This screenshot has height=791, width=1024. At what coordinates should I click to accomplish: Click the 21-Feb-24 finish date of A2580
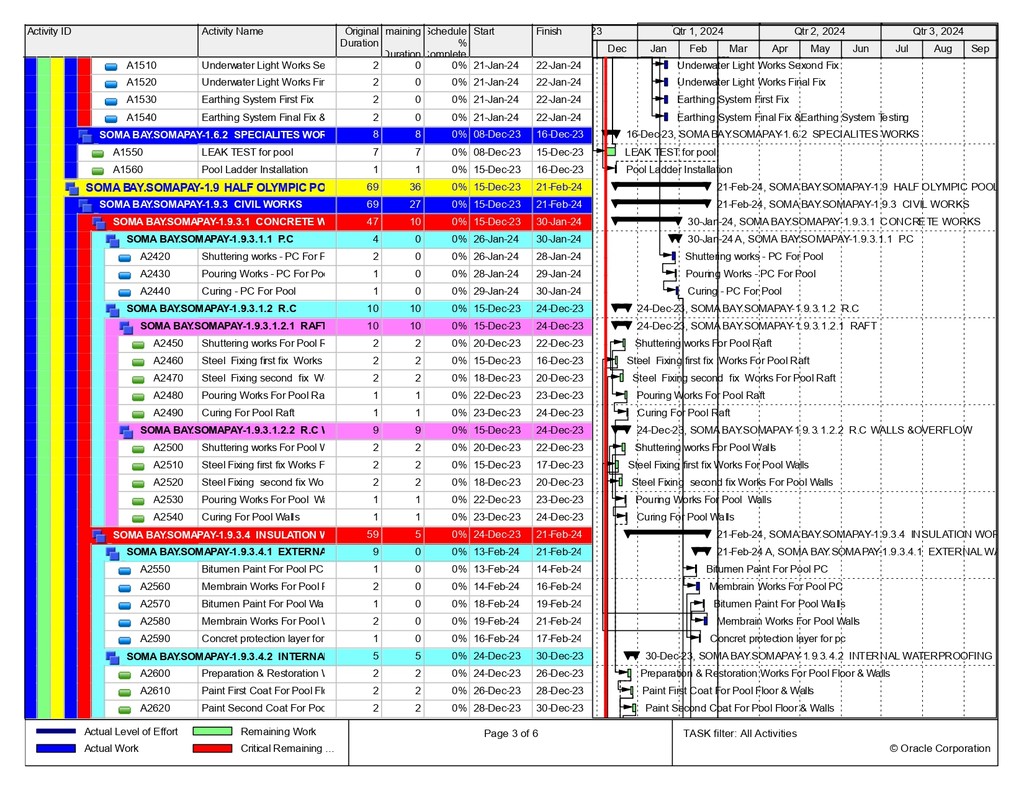[559, 622]
